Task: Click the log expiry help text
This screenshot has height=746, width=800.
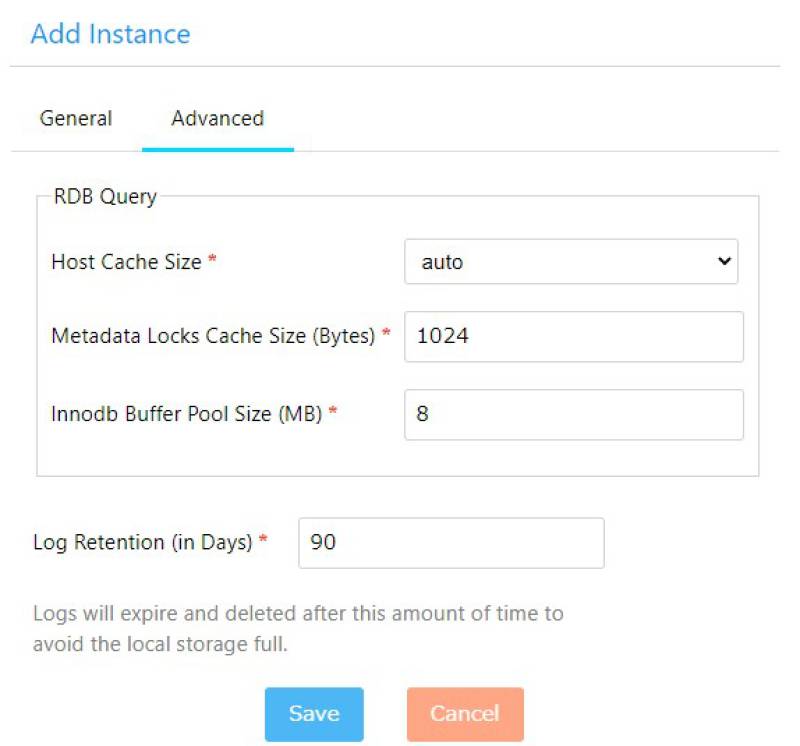Action: [x=297, y=629]
